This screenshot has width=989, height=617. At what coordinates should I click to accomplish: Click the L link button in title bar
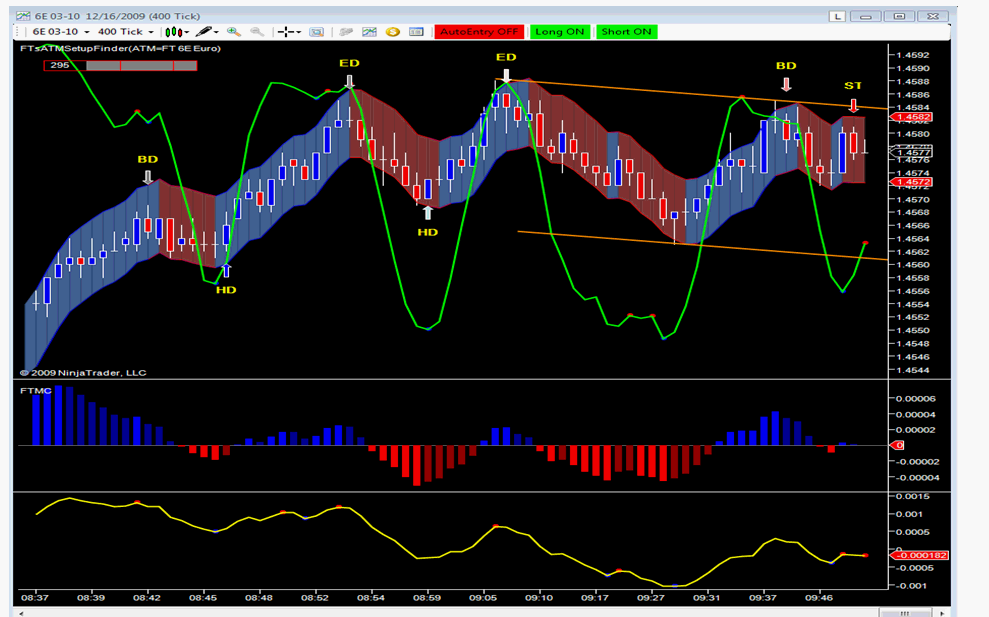837,16
